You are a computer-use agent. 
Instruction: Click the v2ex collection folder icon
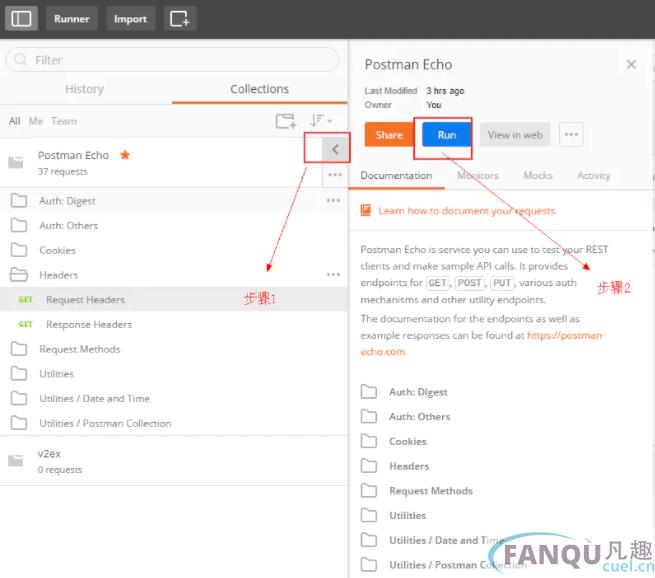click(x=16, y=460)
